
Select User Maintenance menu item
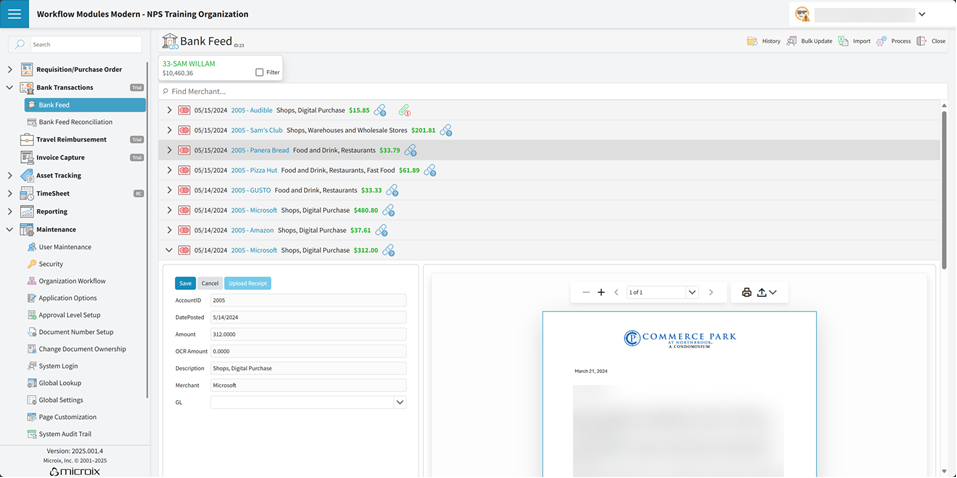tap(65, 247)
